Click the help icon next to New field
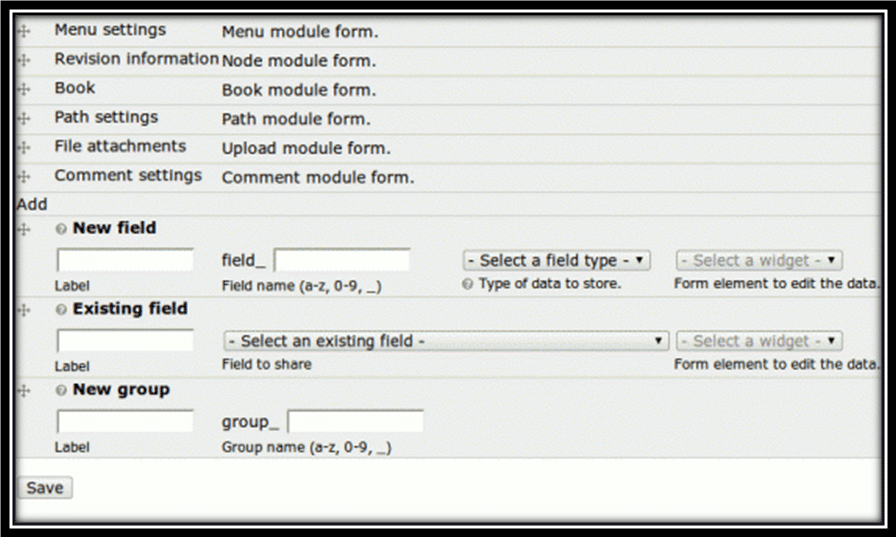This screenshot has height=537, width=896. coord(62,229)
